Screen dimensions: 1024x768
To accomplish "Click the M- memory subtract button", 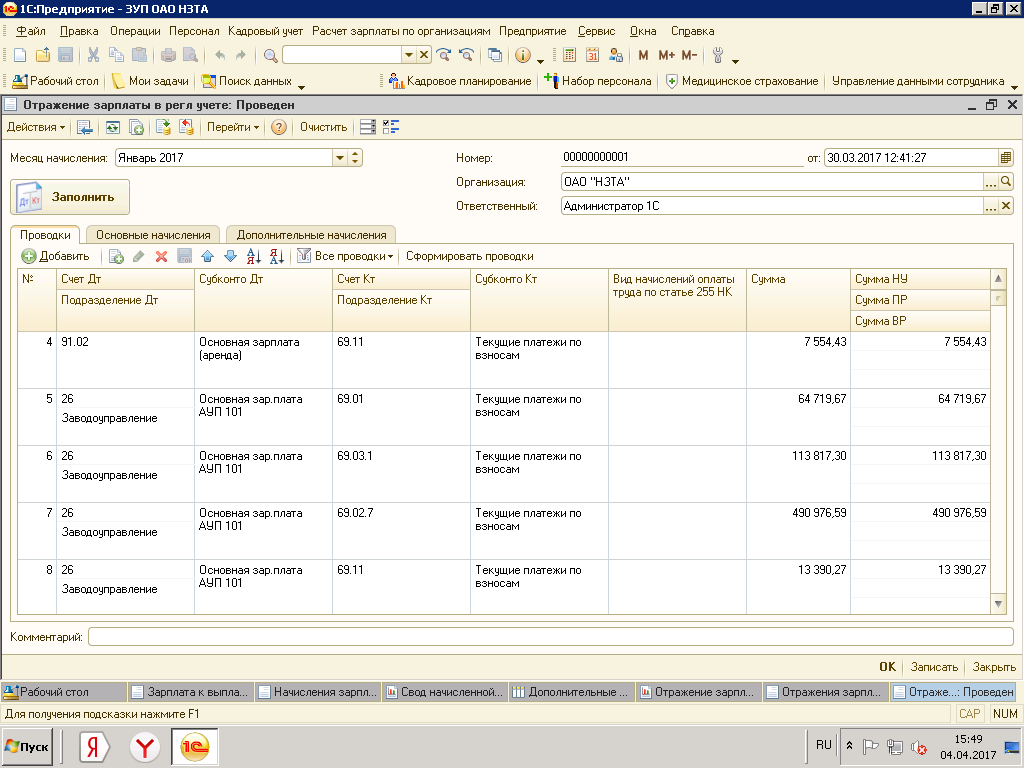I will tap(689, 56).
